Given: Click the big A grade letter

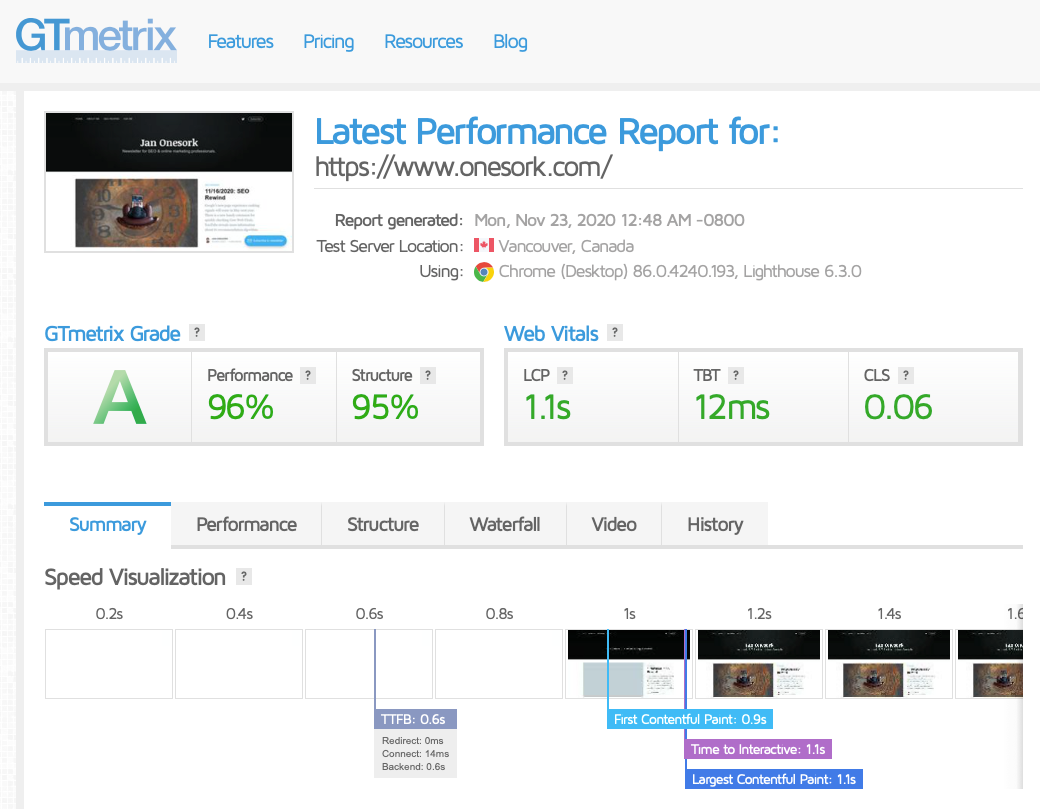Looking at the screenshot, I should [119, 397].
